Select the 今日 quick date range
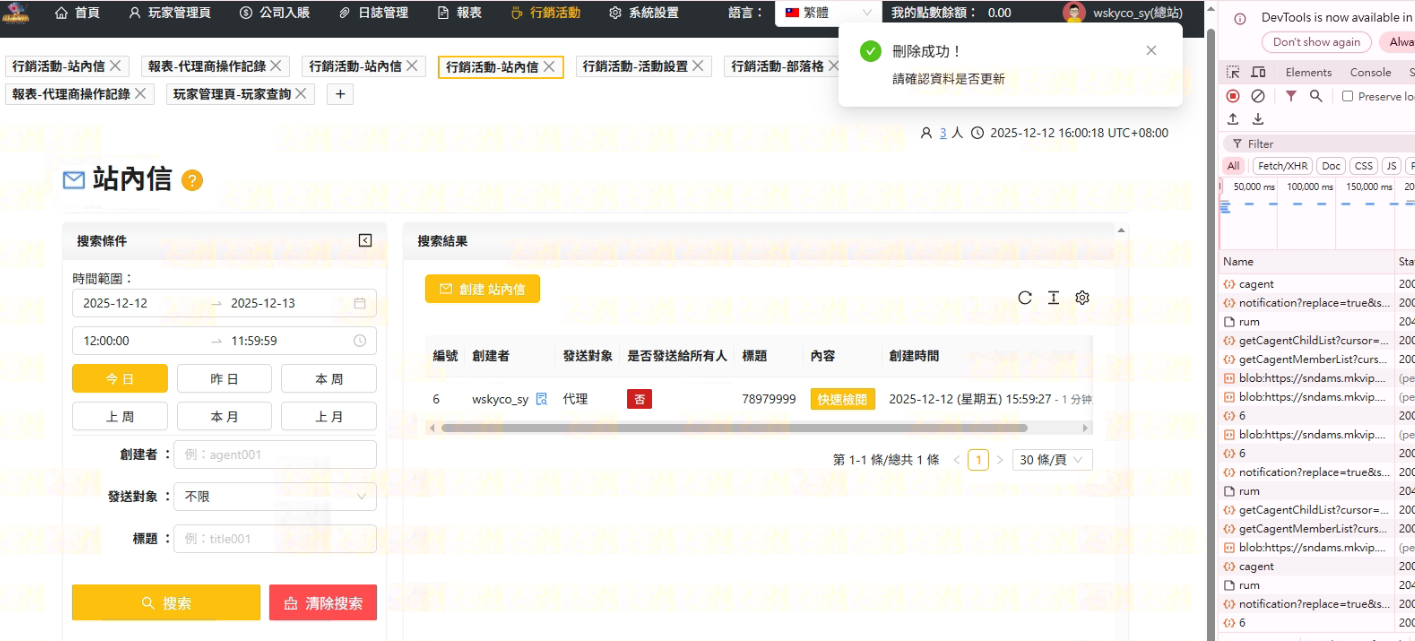The width and height of the screenshot is (1415, 641). [x=120, y=379]
